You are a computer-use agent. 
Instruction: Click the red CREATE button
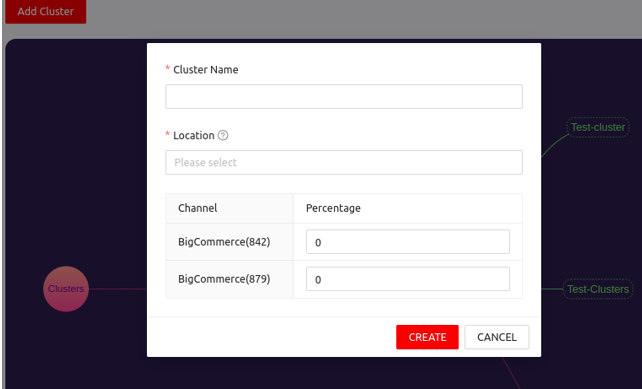click(427, 337)
